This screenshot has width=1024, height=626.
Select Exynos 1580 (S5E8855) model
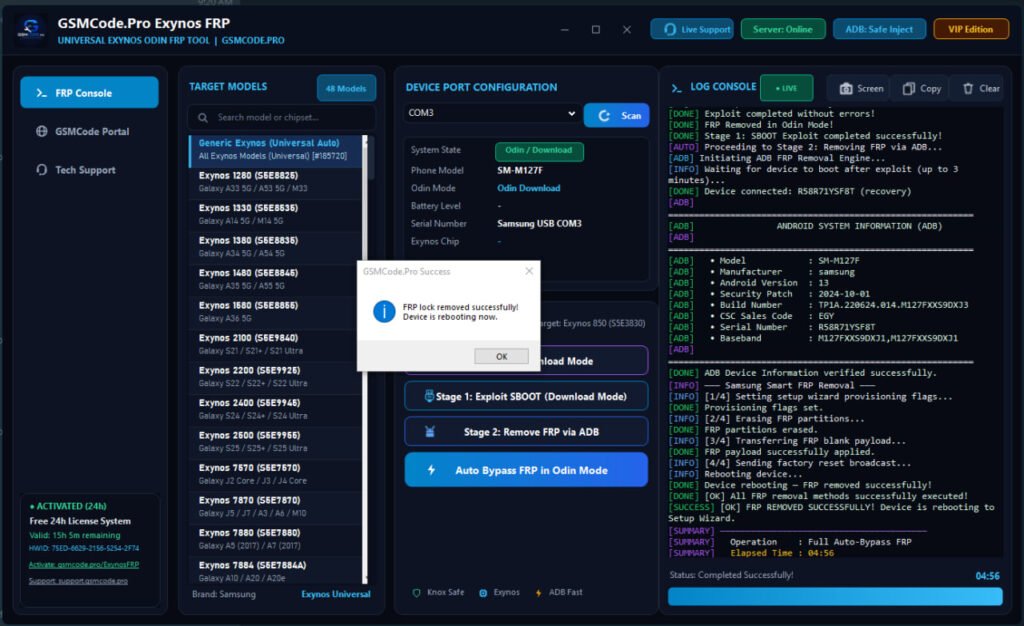point(276,312)
